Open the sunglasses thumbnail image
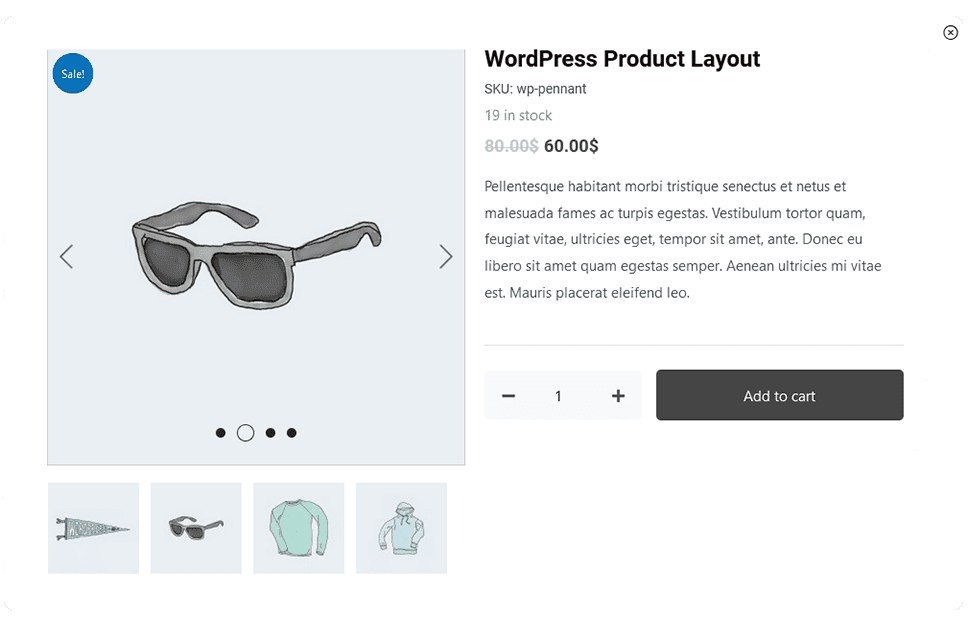The width and height of the screenshot is (968, 627). 196,528
